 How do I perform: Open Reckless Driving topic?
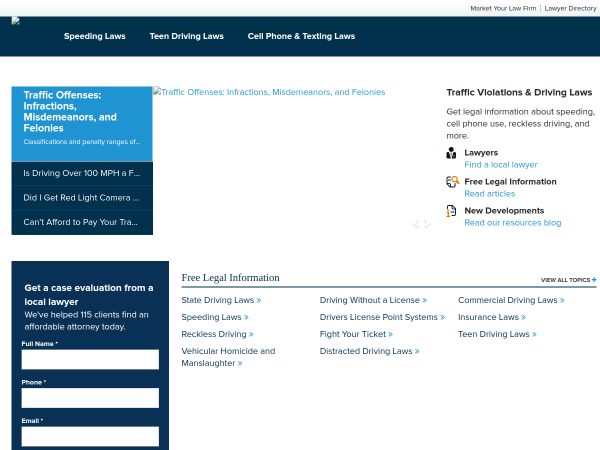tap(217, 334)
